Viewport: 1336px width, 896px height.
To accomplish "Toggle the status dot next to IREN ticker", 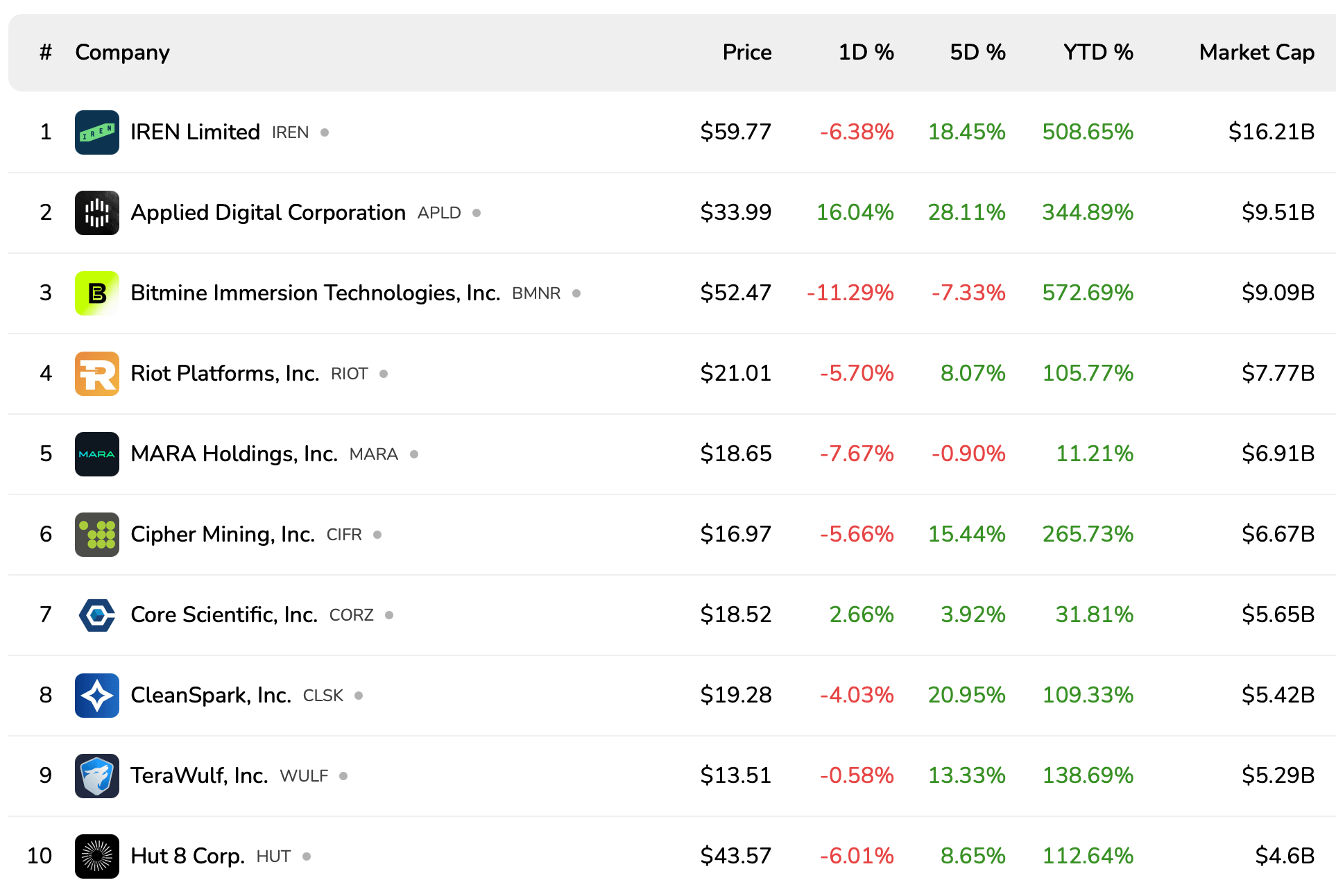I will click(x=325, y=132).
